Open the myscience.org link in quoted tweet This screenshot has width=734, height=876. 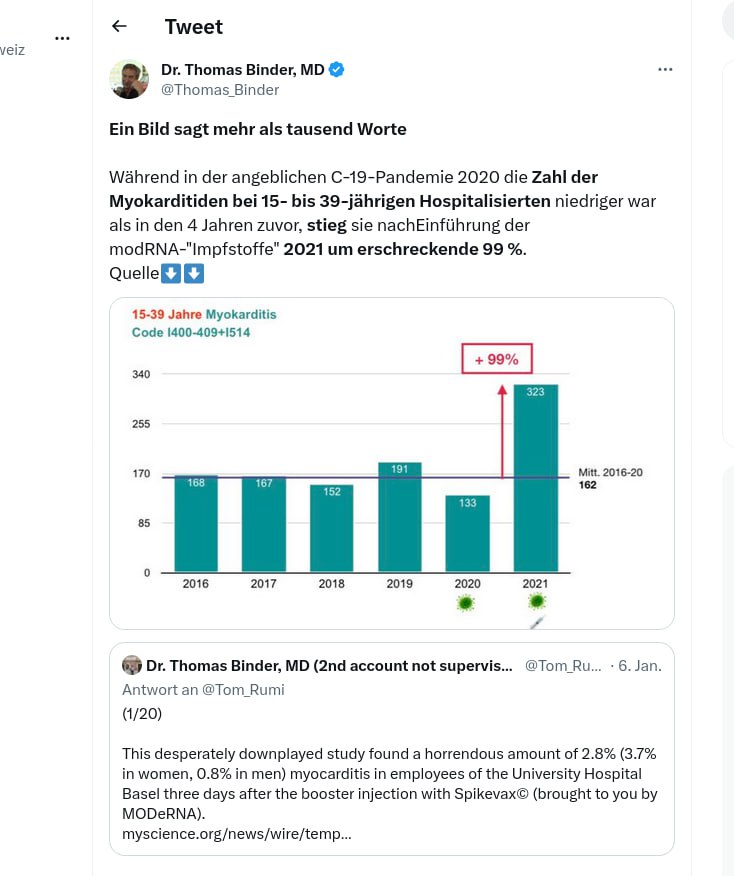(236, 833)
